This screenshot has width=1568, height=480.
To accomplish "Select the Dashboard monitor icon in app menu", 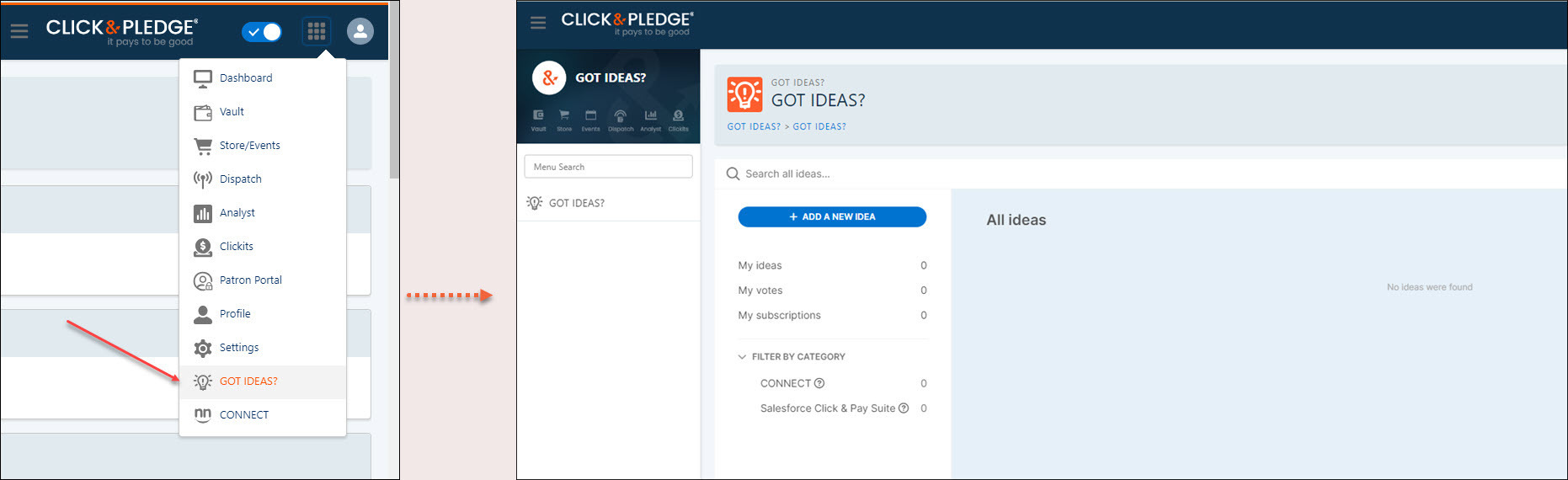I will (x=203, y=78).
